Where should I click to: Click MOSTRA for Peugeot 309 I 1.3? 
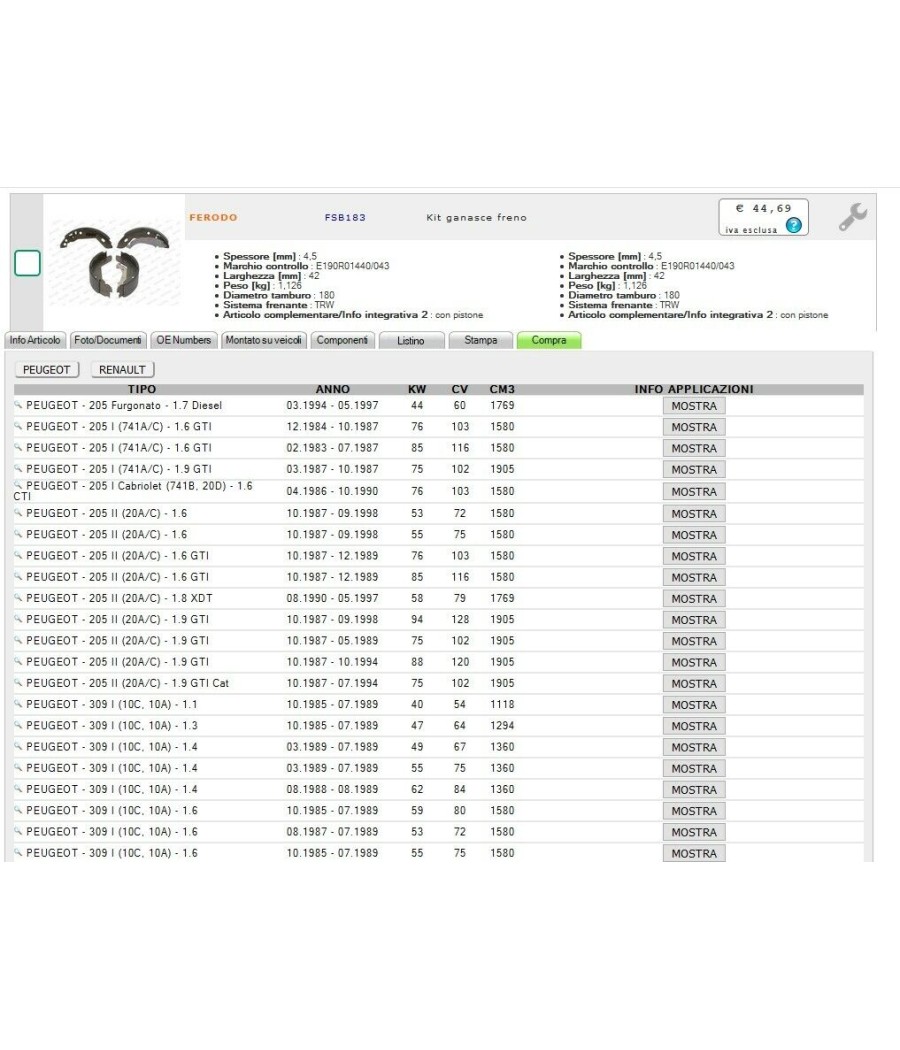pyautogui.click(x=694, y=726)
